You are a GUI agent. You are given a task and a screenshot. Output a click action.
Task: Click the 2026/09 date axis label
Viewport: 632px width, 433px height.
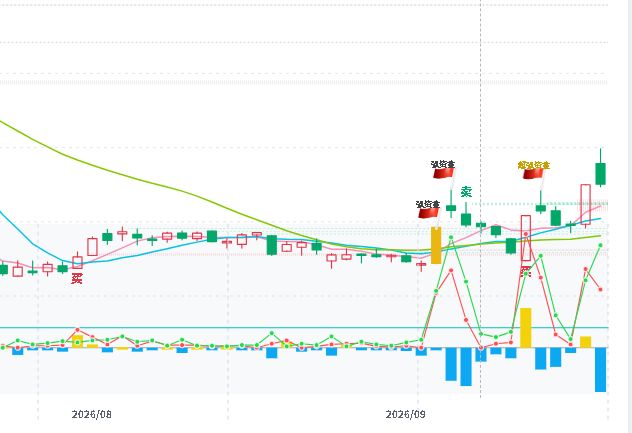tap(405, 414)
